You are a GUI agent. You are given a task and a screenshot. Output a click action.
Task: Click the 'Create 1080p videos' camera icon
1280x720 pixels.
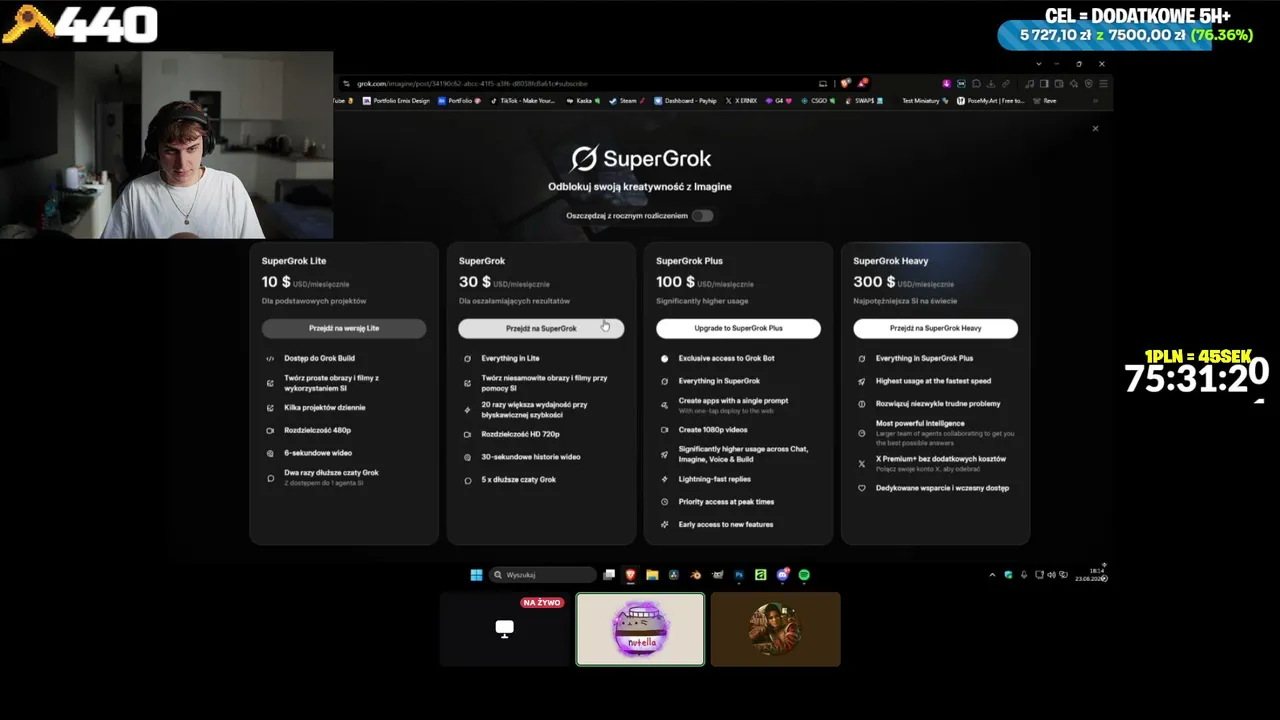pos(664,430)
